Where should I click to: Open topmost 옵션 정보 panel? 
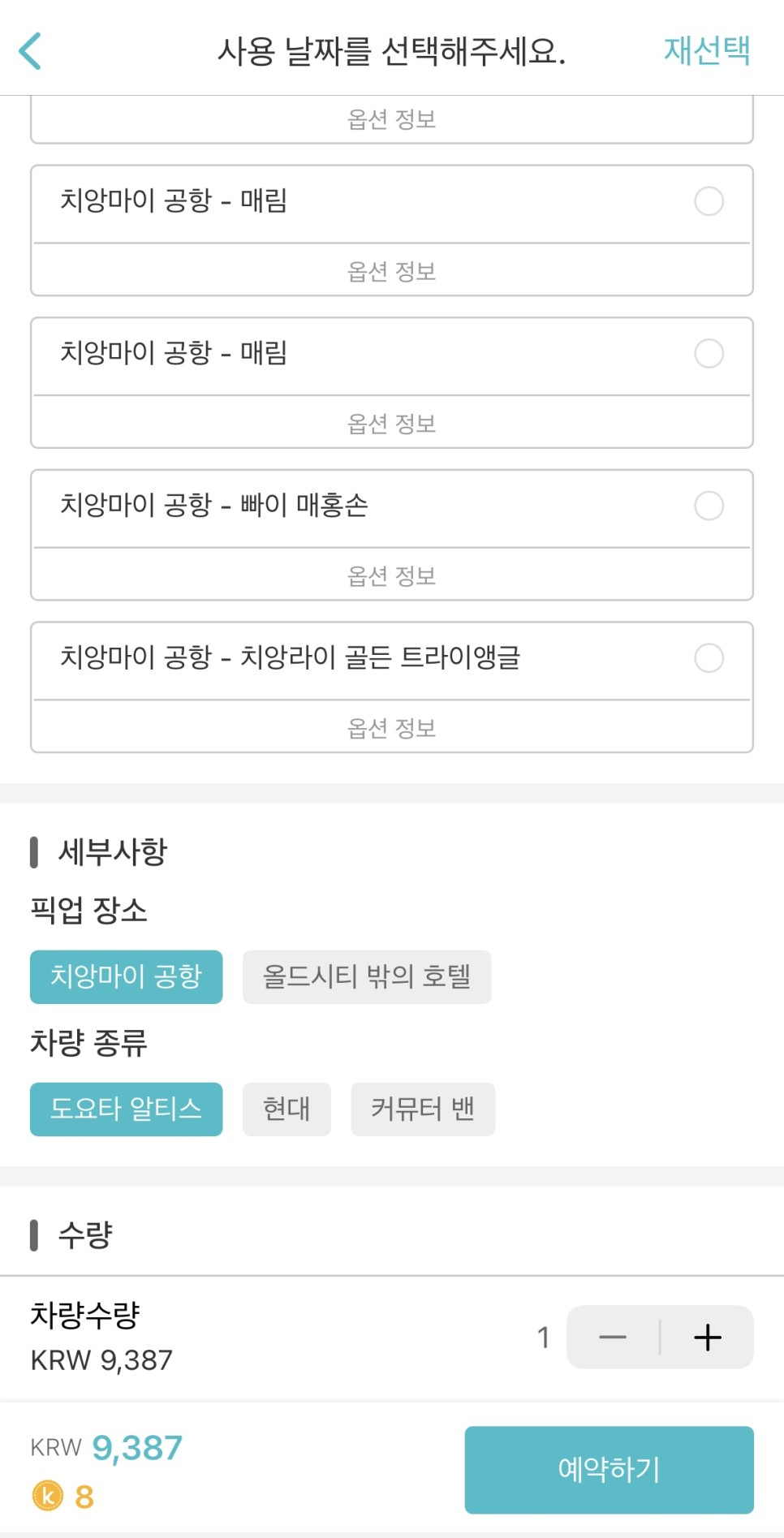[x=392, y=119]
